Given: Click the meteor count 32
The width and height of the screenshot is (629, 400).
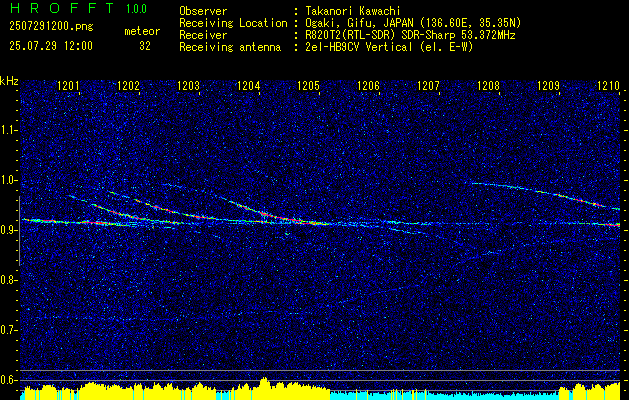Looking at the screenshot, I should [x=145, y=46].
